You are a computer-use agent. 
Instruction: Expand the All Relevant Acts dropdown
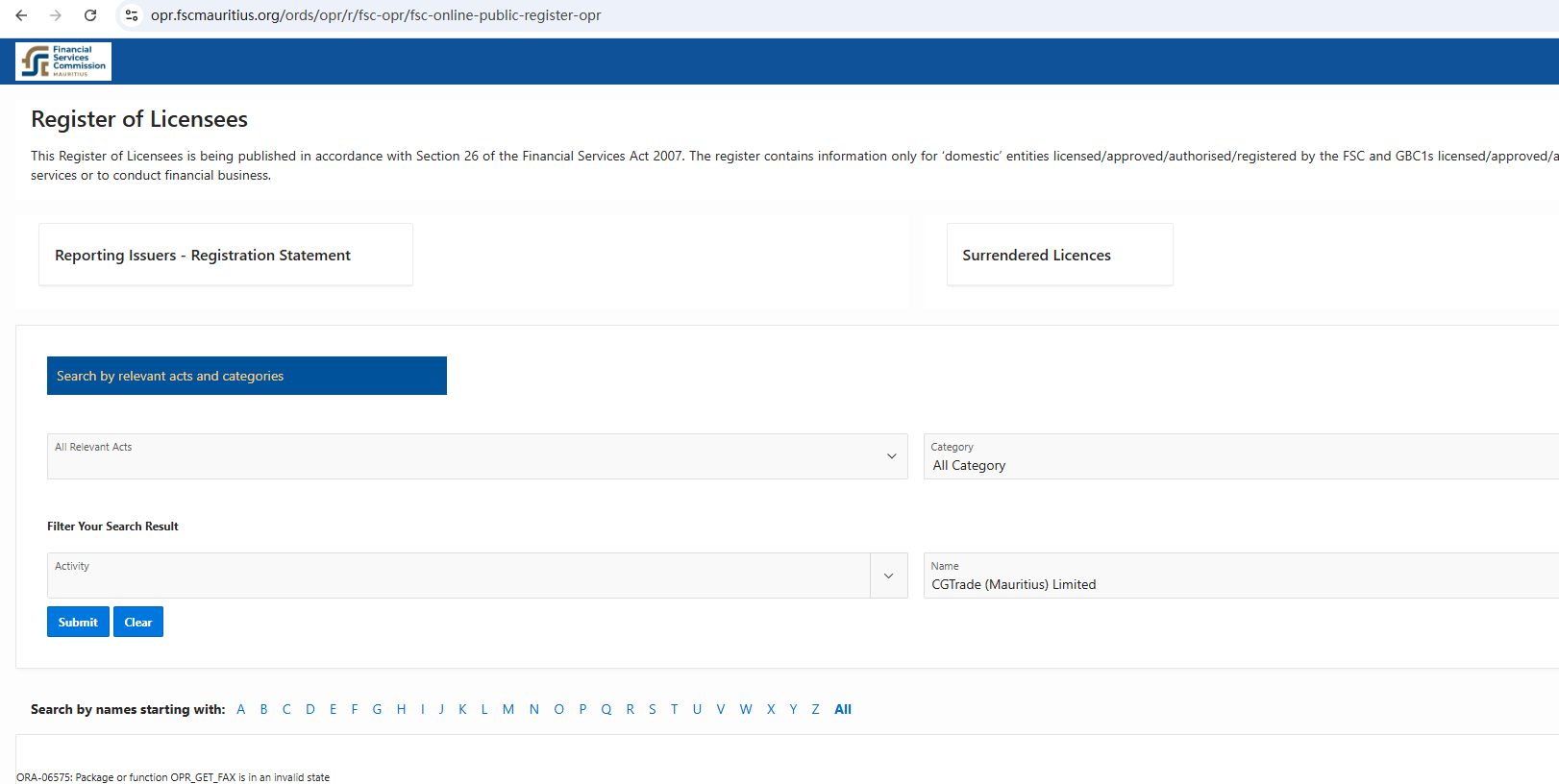click(x=478, y=456)
